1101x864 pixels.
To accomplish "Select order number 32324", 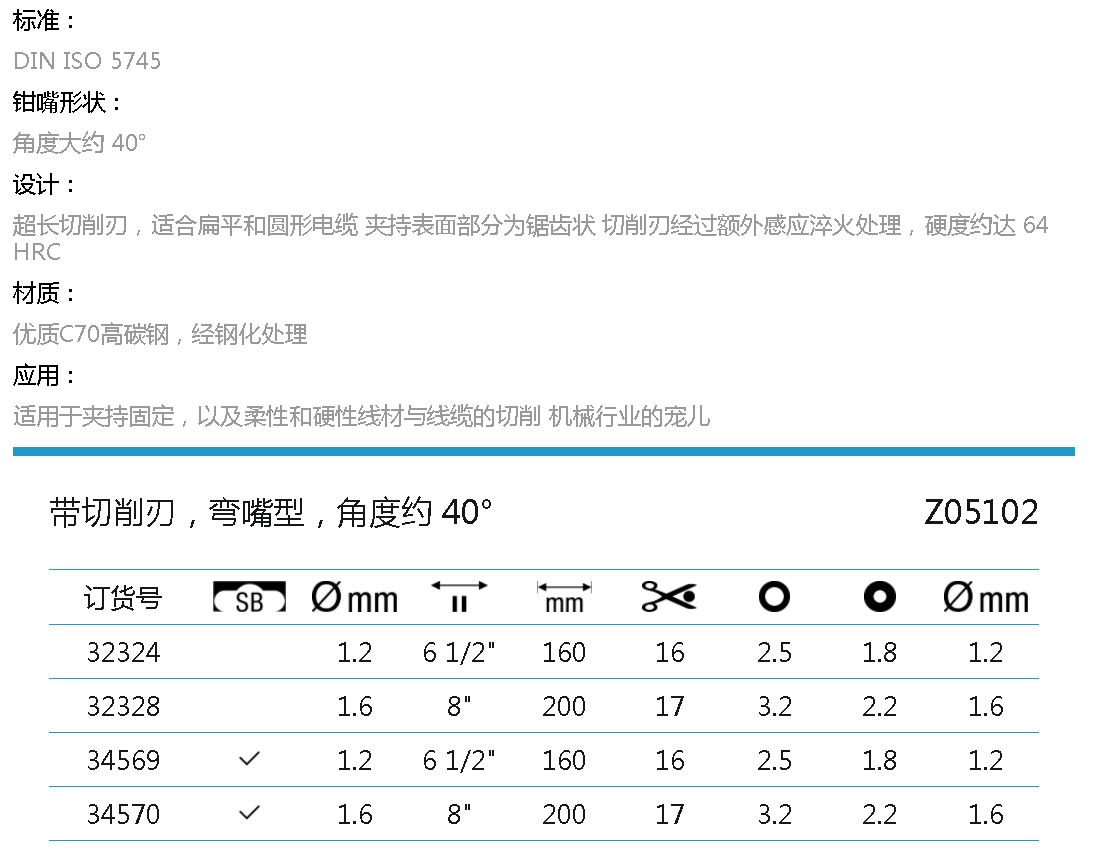I will click(123, 653).
